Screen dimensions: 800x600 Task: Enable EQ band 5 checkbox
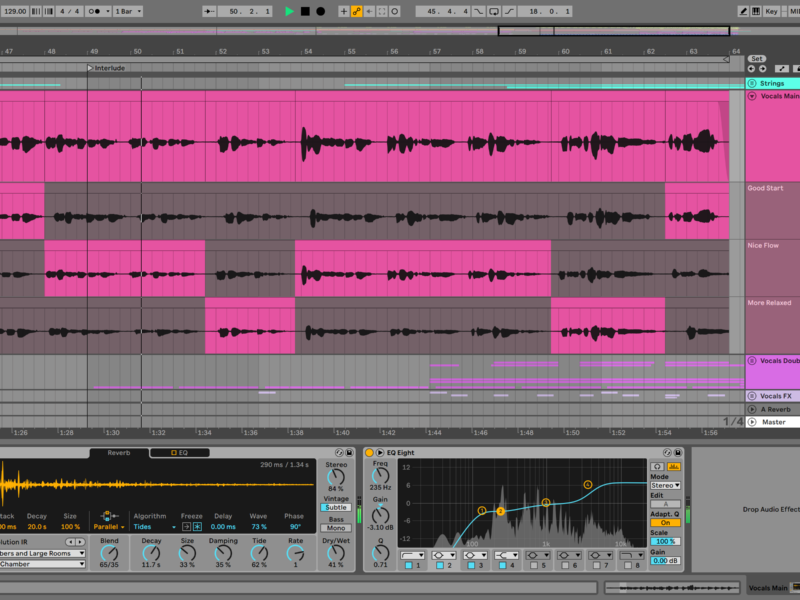[536, 566]
